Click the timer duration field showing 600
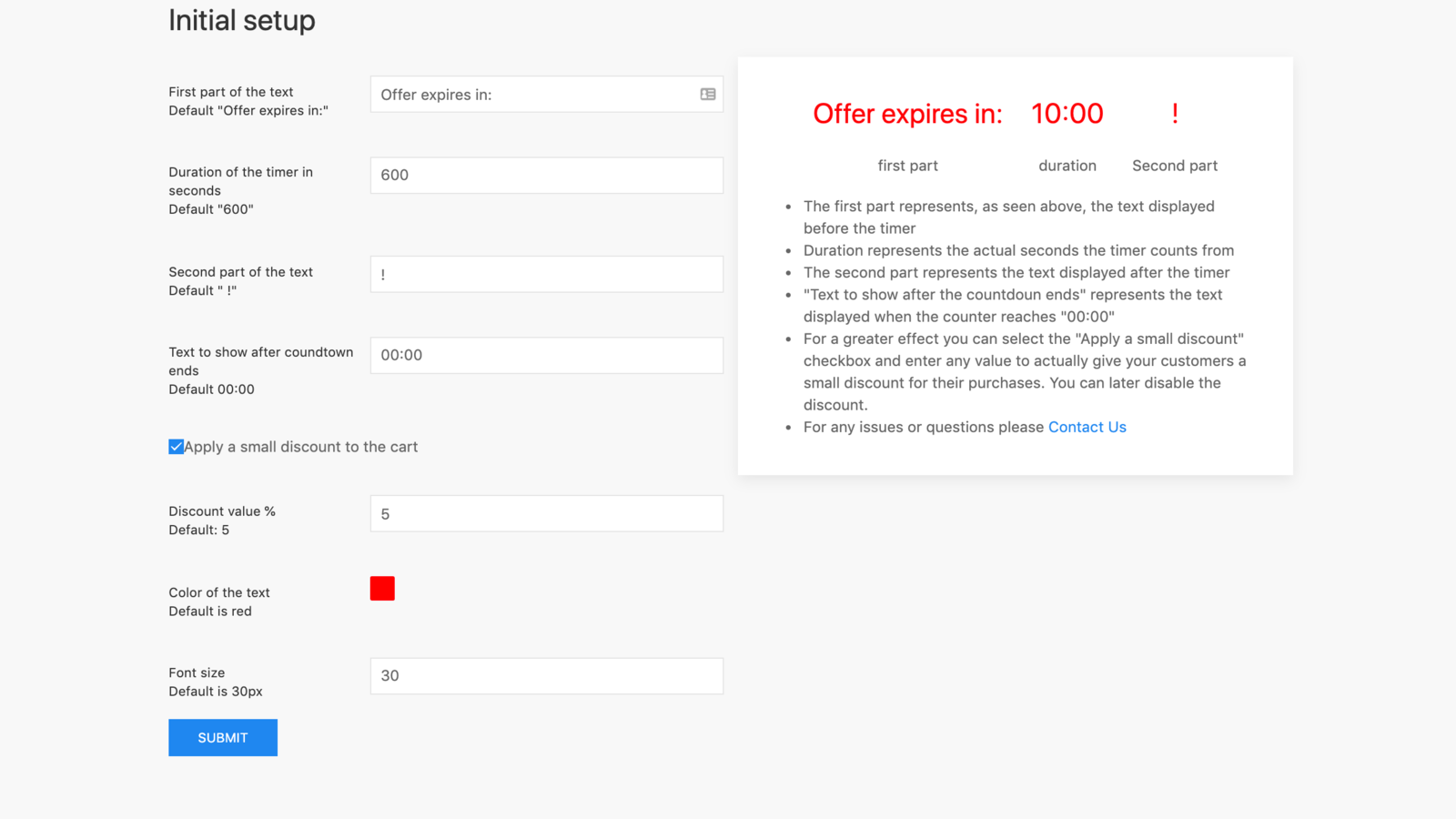 (546, 175)
